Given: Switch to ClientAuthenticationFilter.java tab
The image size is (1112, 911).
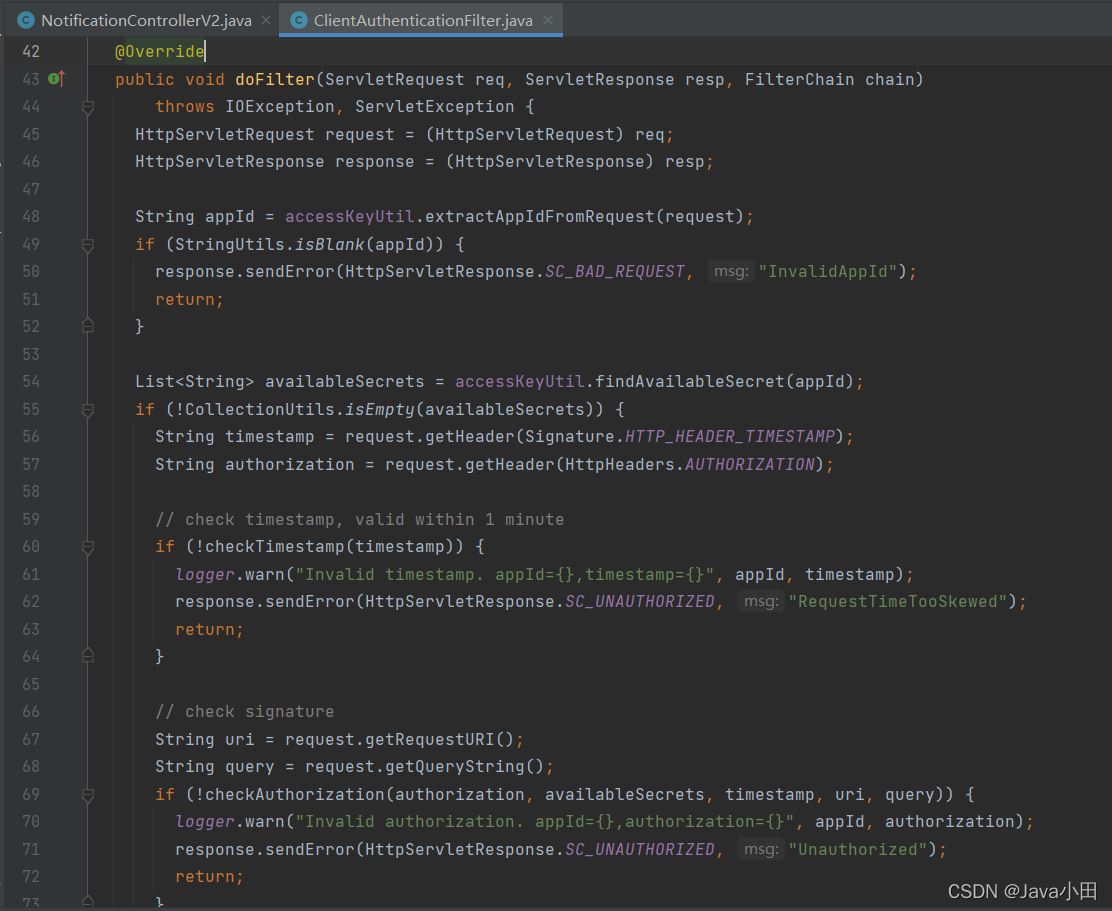Looking at the screenshot, I should click(x=422, y=21).
